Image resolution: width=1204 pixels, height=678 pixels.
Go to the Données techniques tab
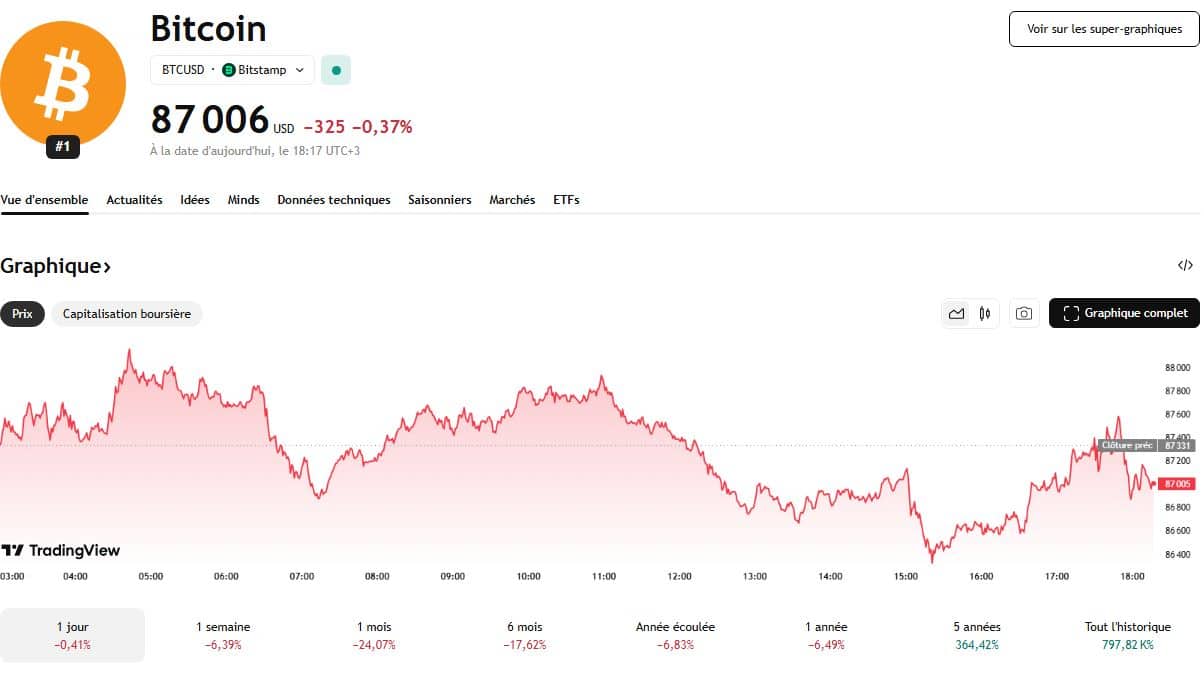click(334, 200)
